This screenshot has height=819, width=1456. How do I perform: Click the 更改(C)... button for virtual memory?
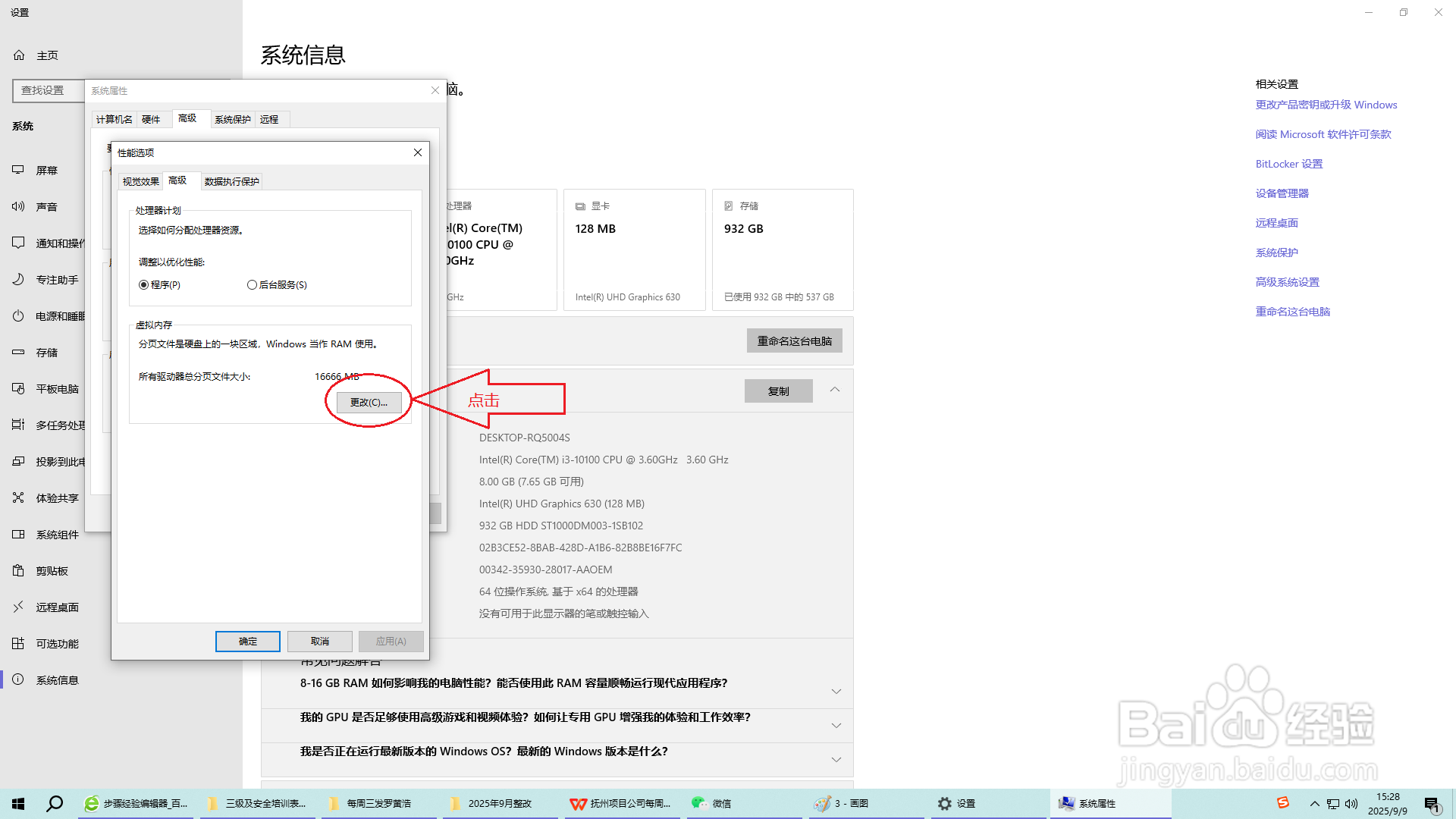[367, 402]
